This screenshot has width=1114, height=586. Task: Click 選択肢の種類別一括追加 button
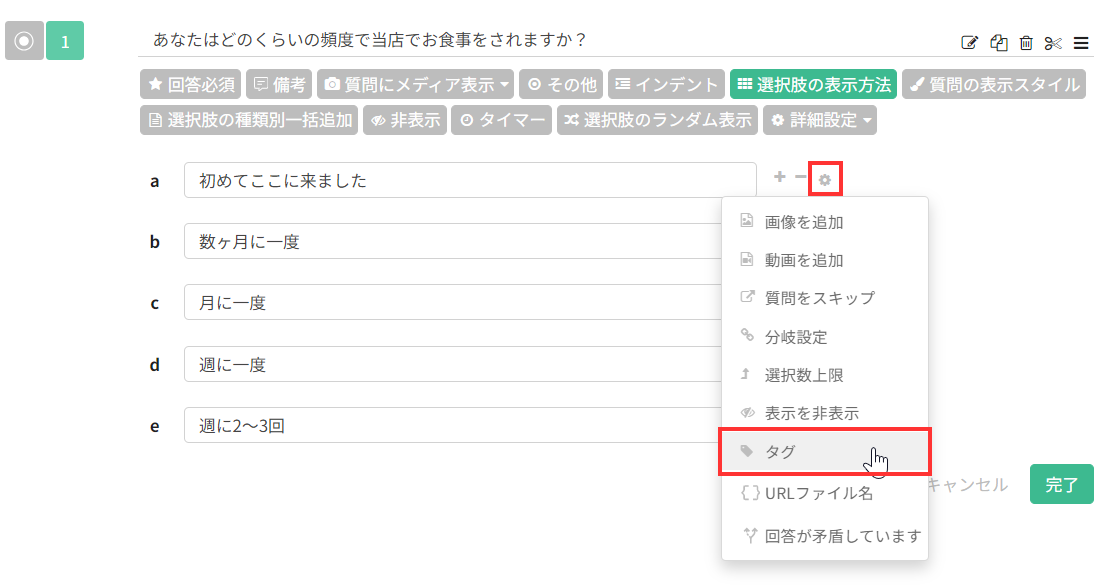pos(249,120)
